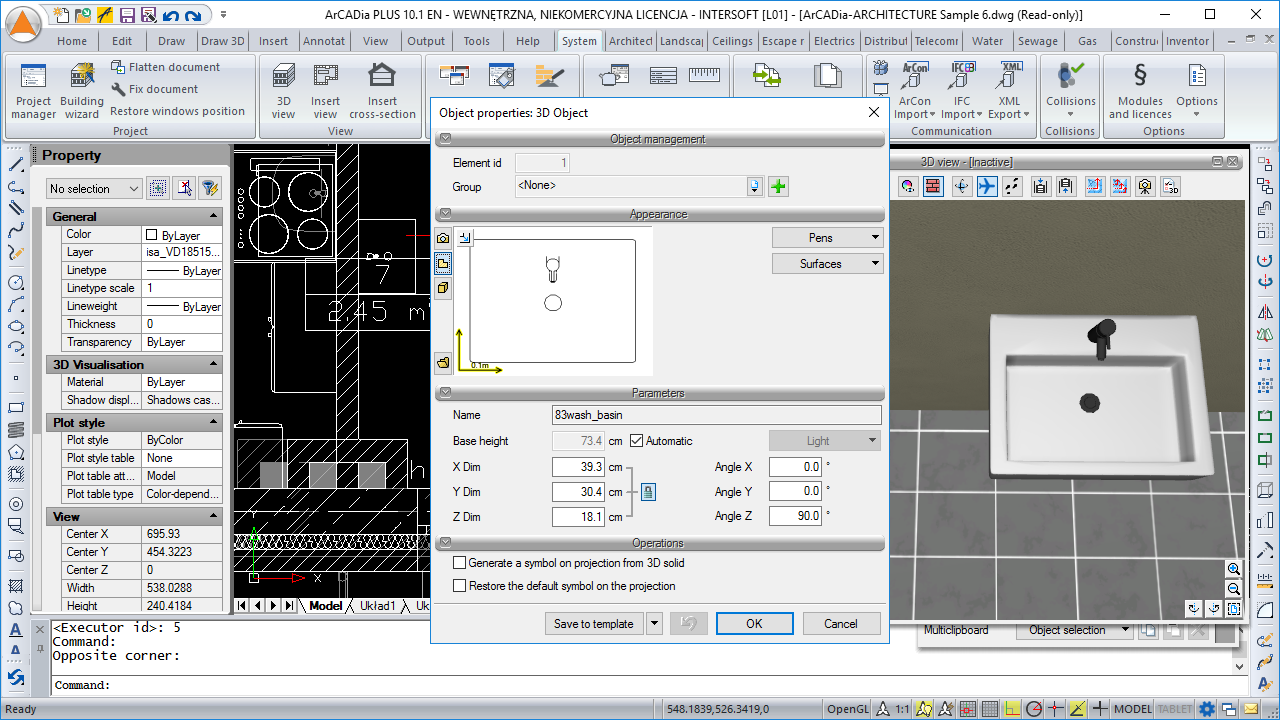Open the Collisions tool
This screenshot has height=720, width=1280.
coord(1070,89)
